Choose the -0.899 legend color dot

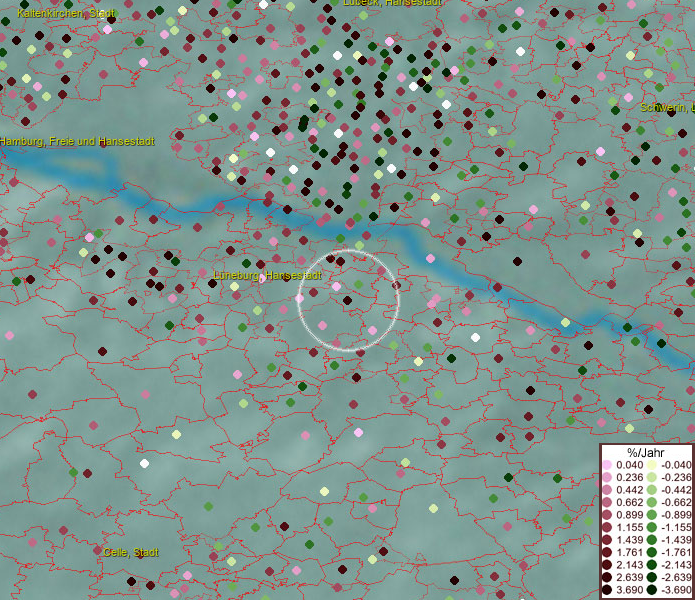tap(652, 515)
